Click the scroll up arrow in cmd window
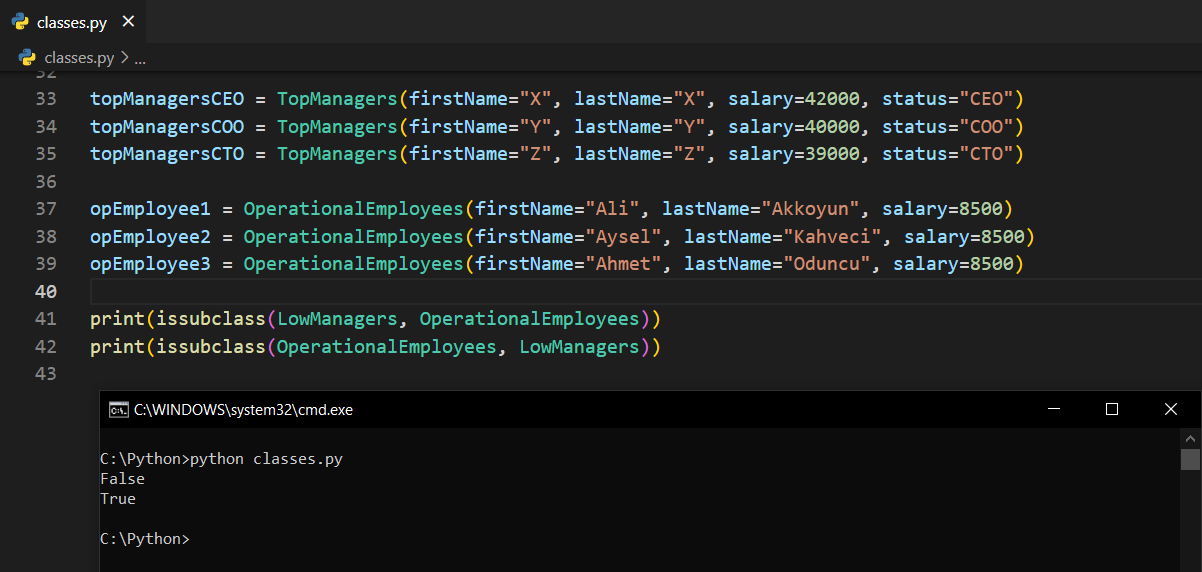 pyautogui.click(x=1190, y=438)
